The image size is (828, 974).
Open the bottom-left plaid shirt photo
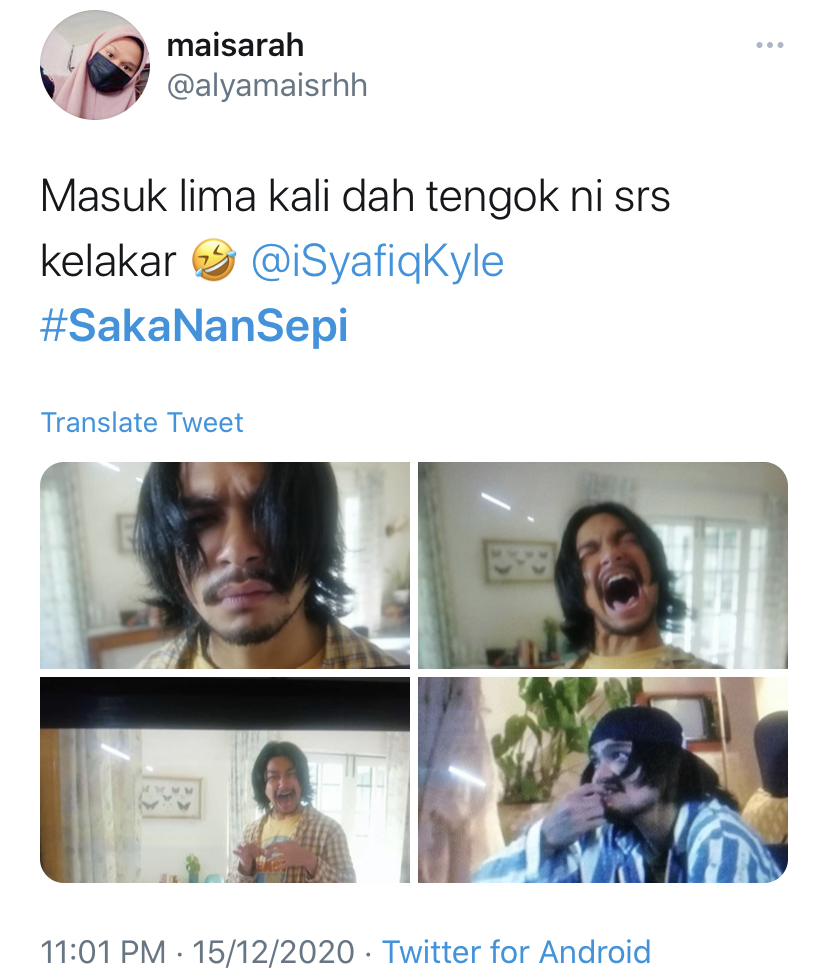(225, 780)
